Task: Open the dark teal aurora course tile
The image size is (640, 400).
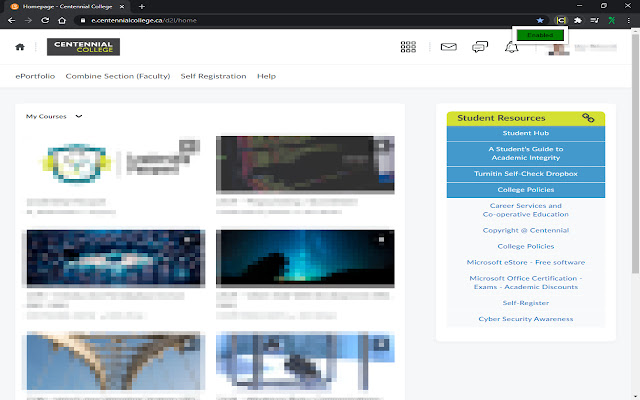Action: [305, 258]
